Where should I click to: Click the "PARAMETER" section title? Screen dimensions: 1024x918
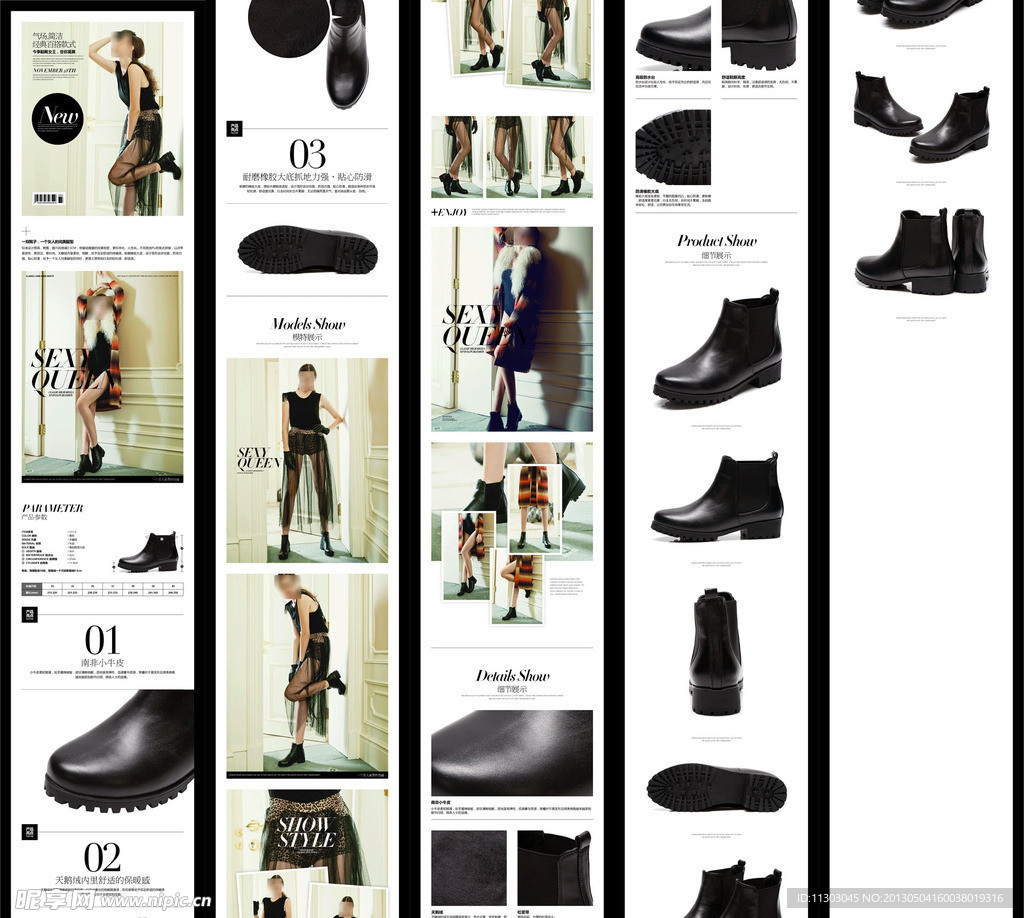tap(53, 508)
